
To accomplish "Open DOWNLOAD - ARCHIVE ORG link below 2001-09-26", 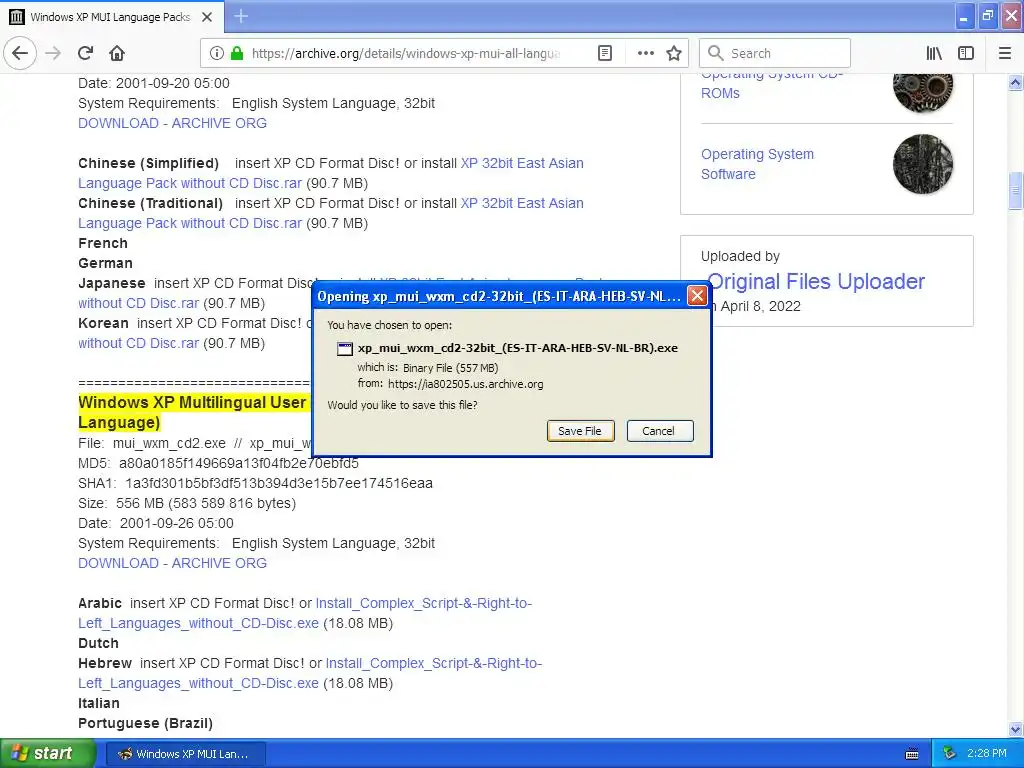I will click(172, 564).
